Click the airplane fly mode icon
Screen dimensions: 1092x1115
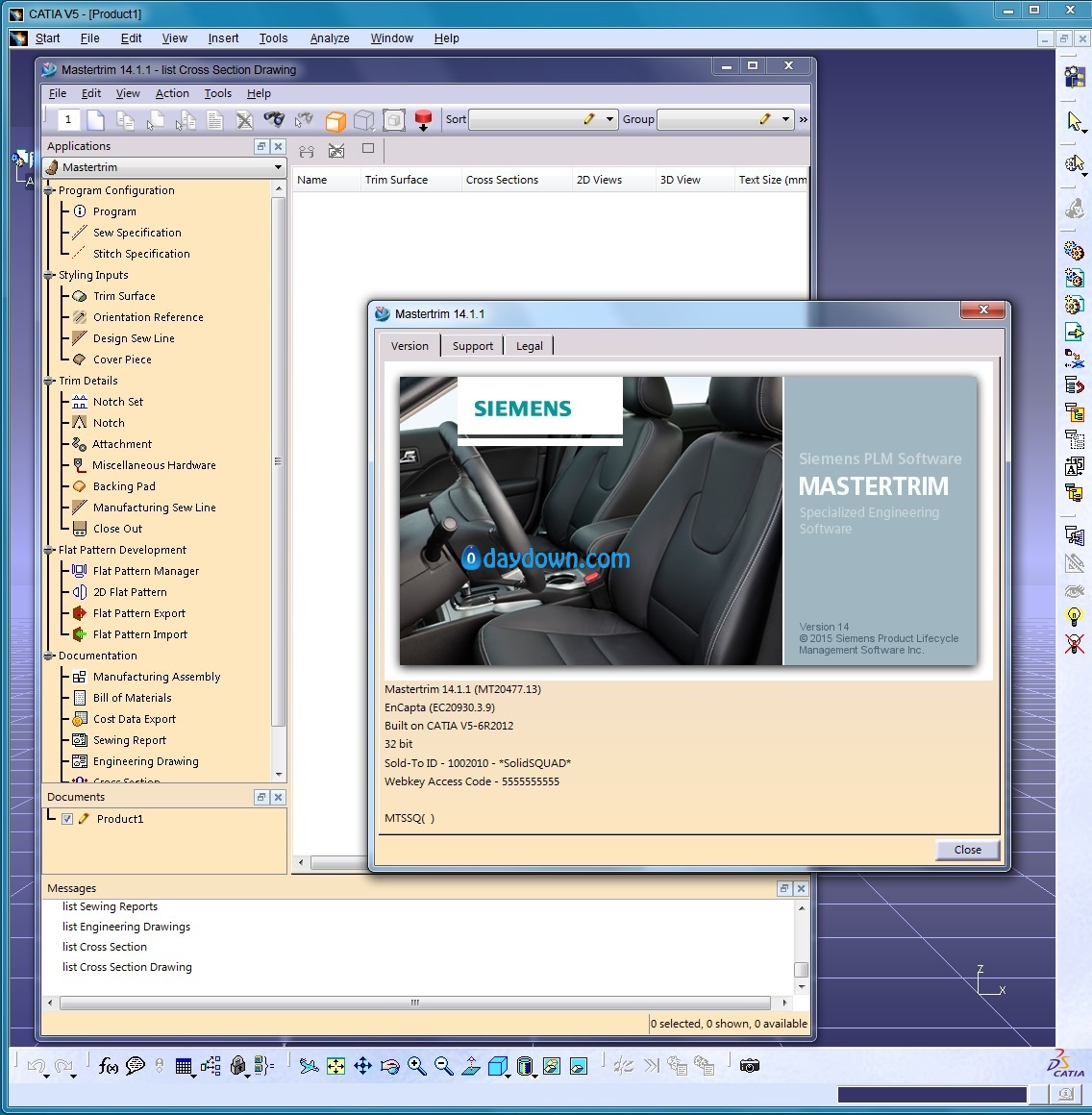tap(309, 1065)
